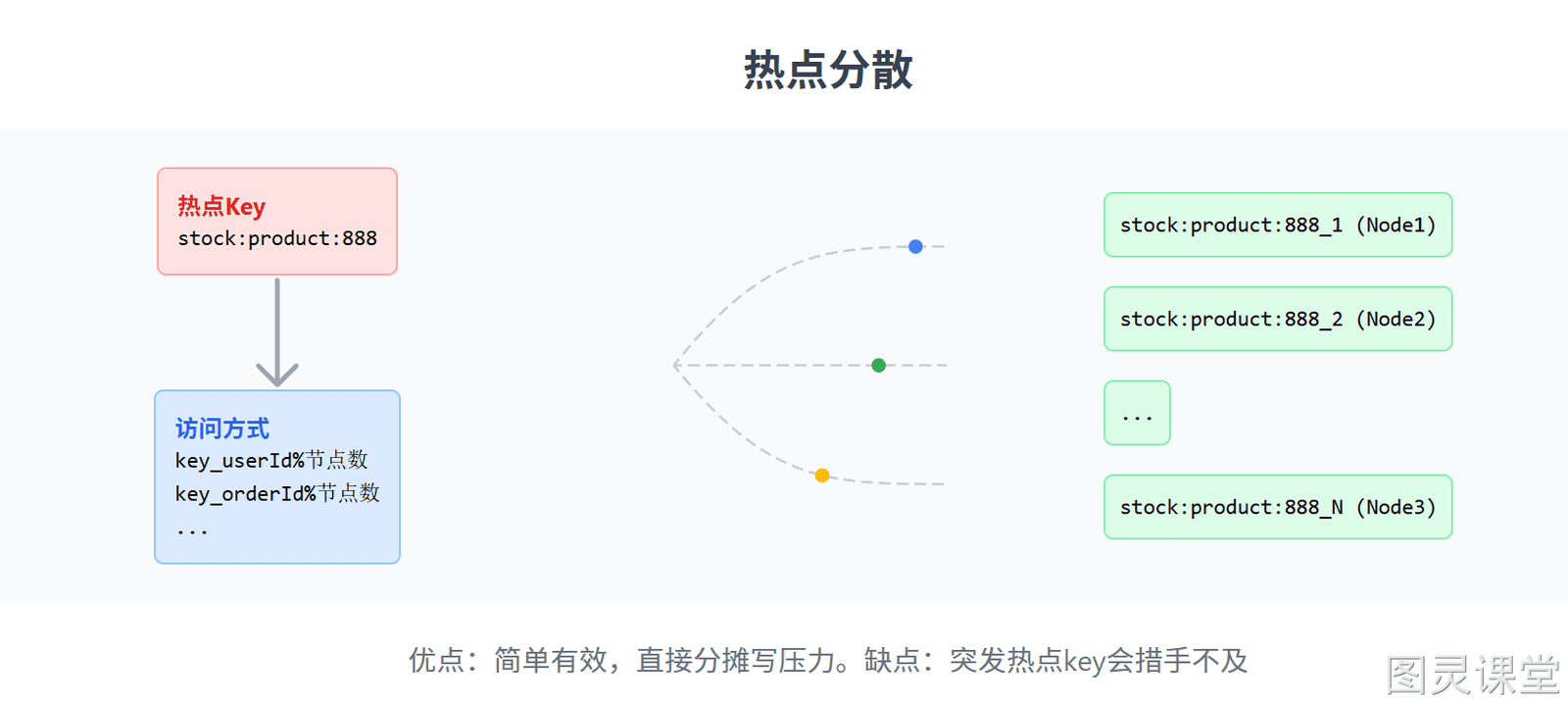Click the 访问方式 blue heading text
This screenshot has height=704, width=1568.
click(222, 428)
